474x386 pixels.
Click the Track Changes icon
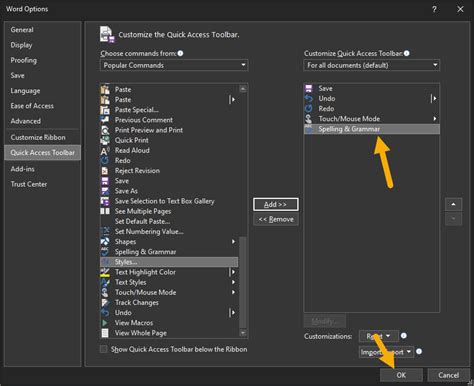pyautogui.click(x=105, y=302)
